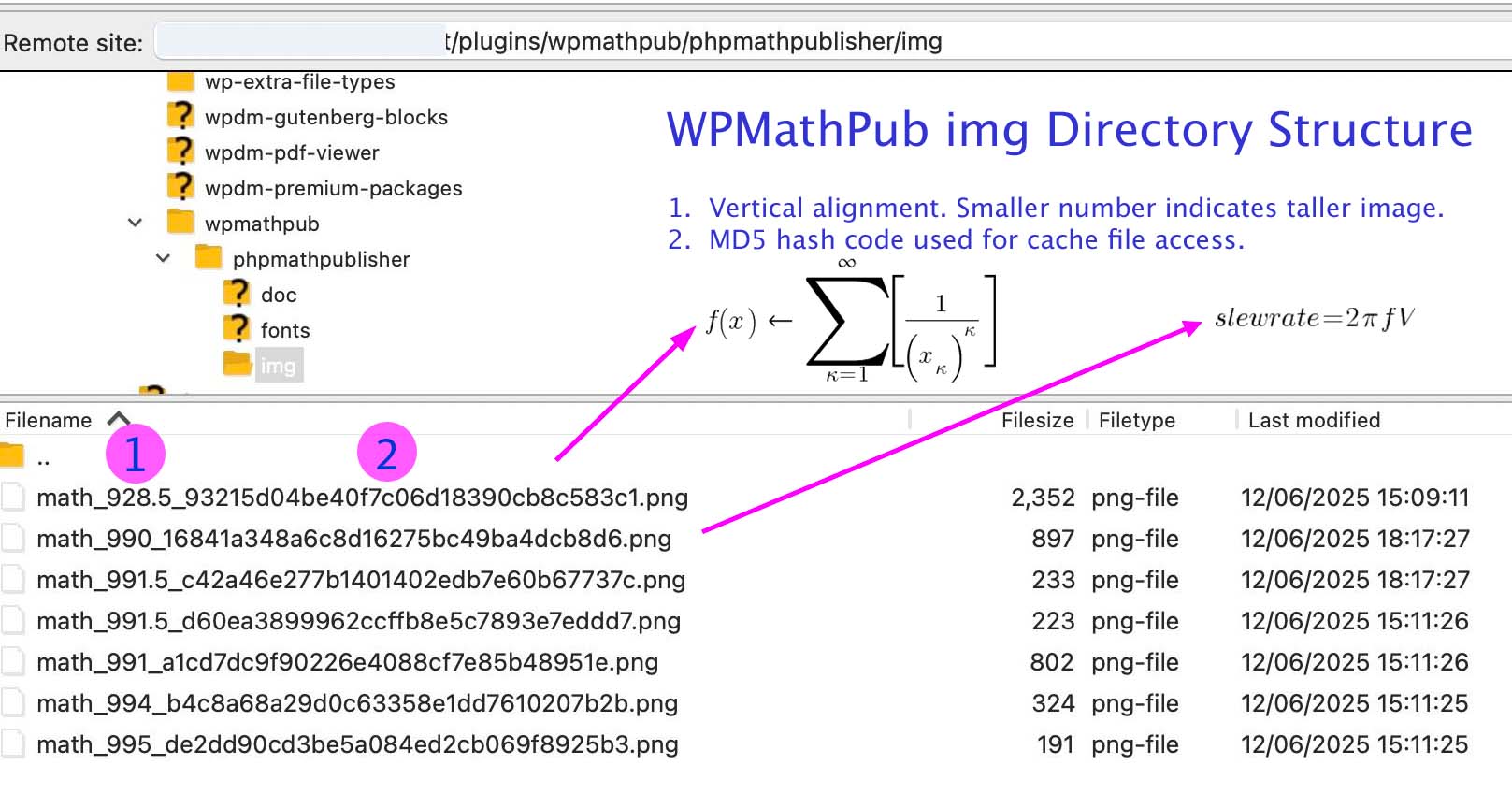Sort by Filetype column header
Screen dimensions: 1512x794
point(1136,420)
